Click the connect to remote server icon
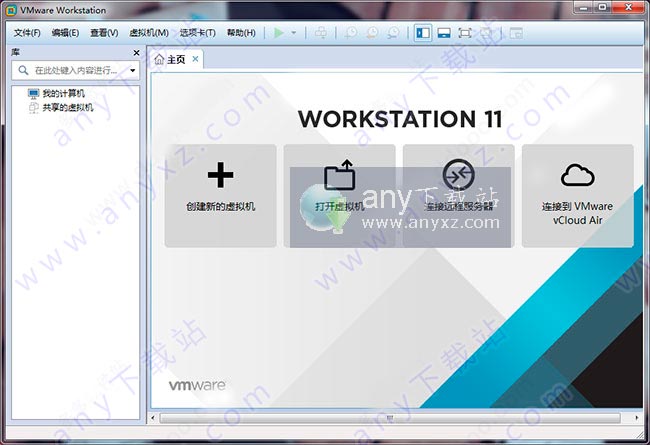This screenshot has height=445, width=650. pos(458,176)
